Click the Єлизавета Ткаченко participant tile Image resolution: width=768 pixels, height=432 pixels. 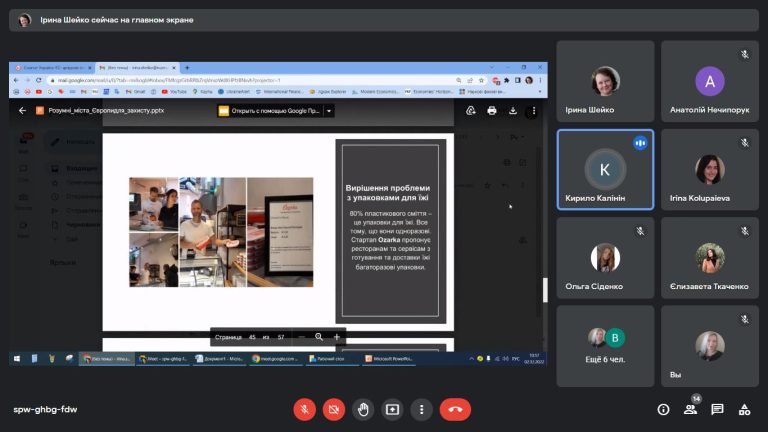(x=710, y=258)
